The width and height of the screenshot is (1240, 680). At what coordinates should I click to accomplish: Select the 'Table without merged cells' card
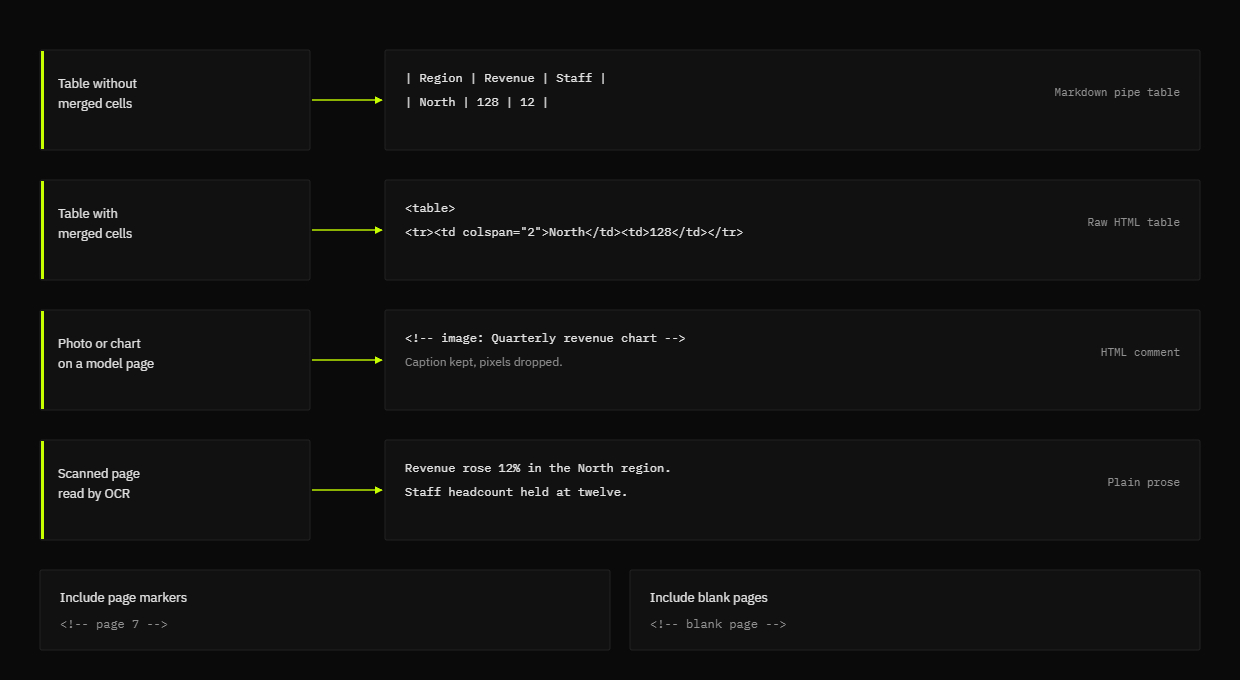click(x=175, y=100)
